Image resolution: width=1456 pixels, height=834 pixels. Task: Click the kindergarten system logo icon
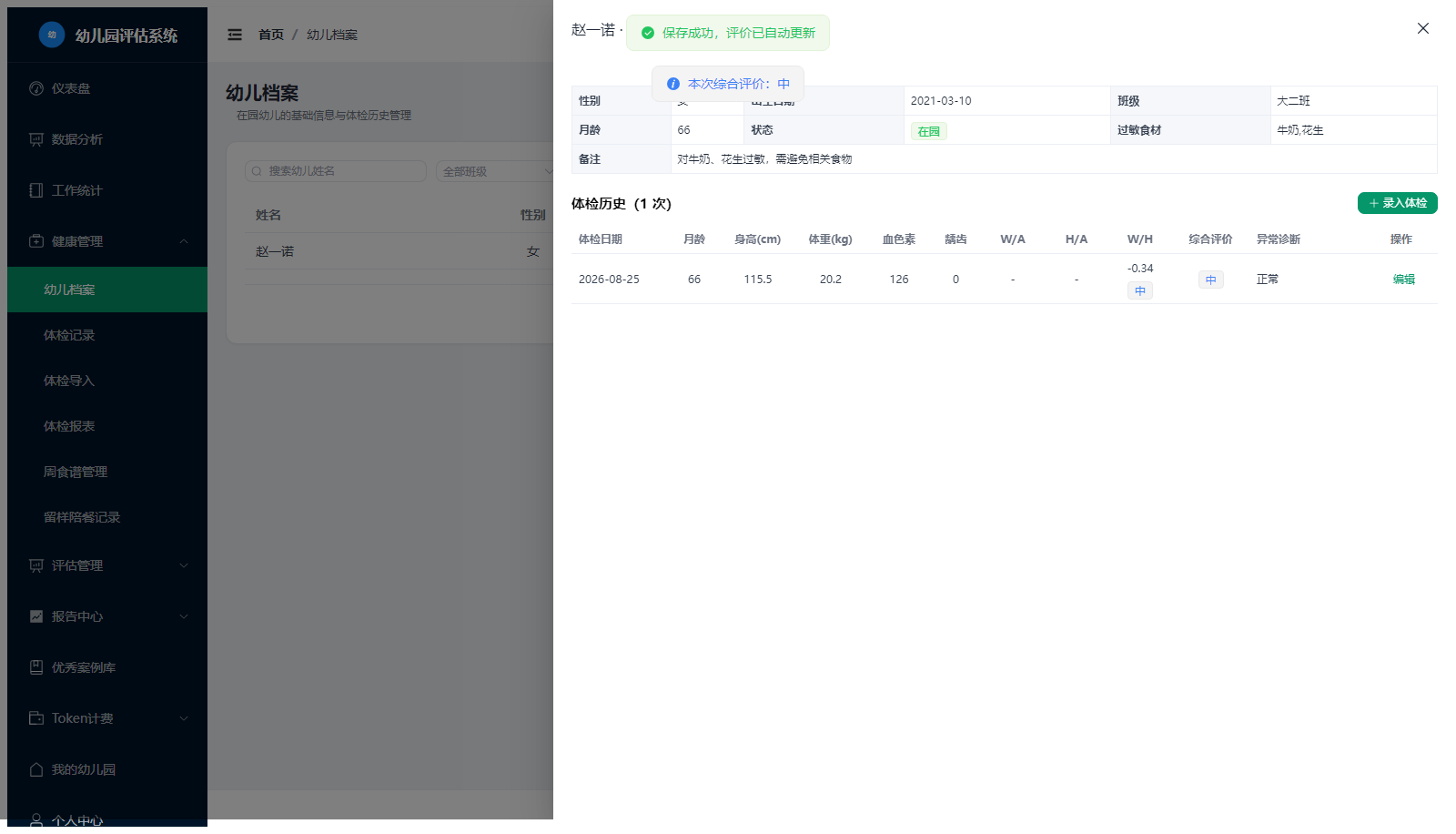(x=52, y=35)
